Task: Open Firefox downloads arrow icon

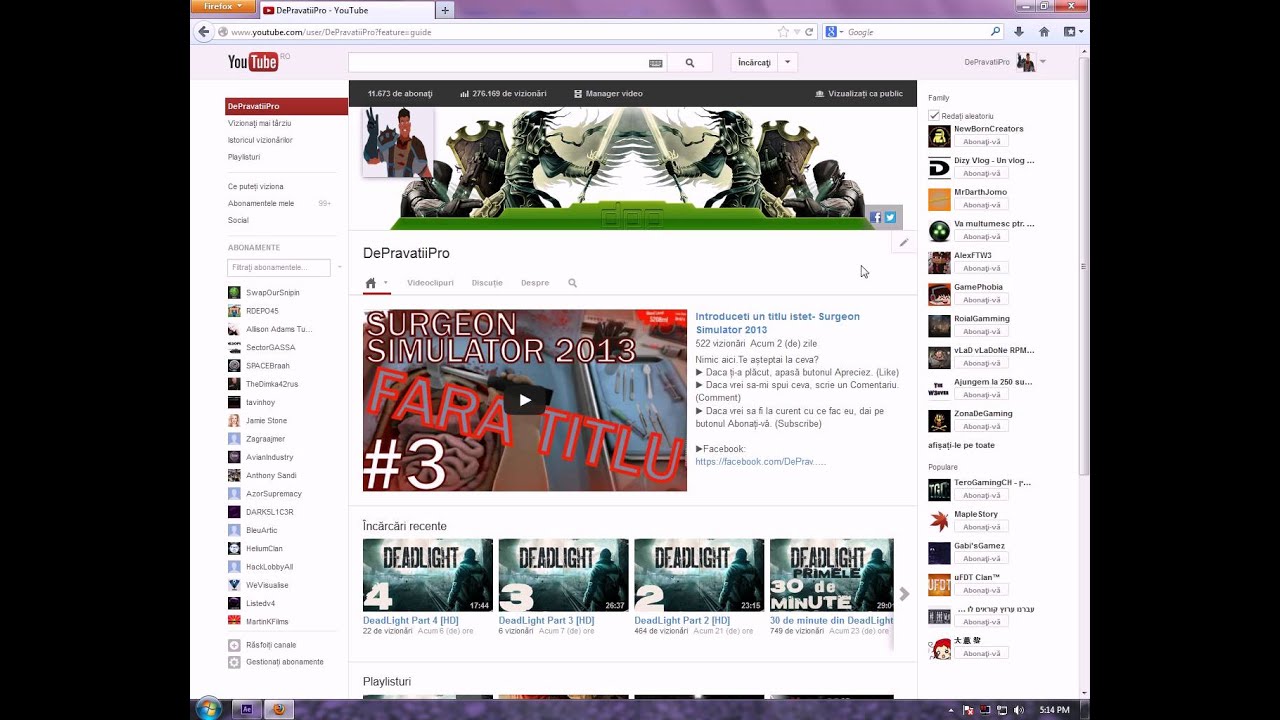Action: 1019,32
